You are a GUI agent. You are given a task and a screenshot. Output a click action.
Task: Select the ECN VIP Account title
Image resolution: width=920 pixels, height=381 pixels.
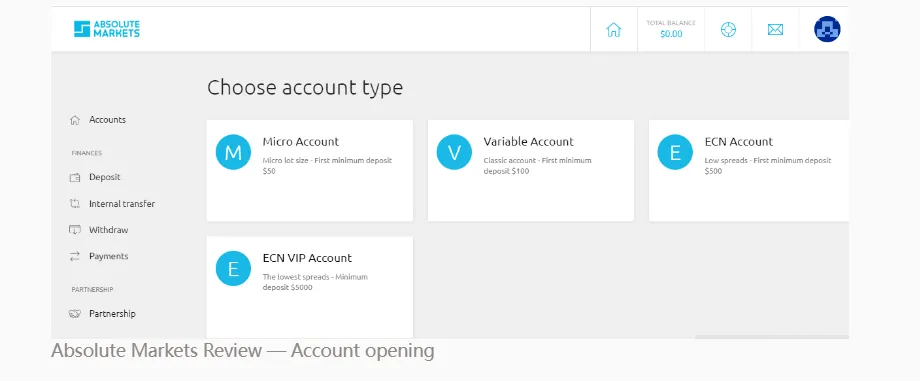tap(307, 258)
